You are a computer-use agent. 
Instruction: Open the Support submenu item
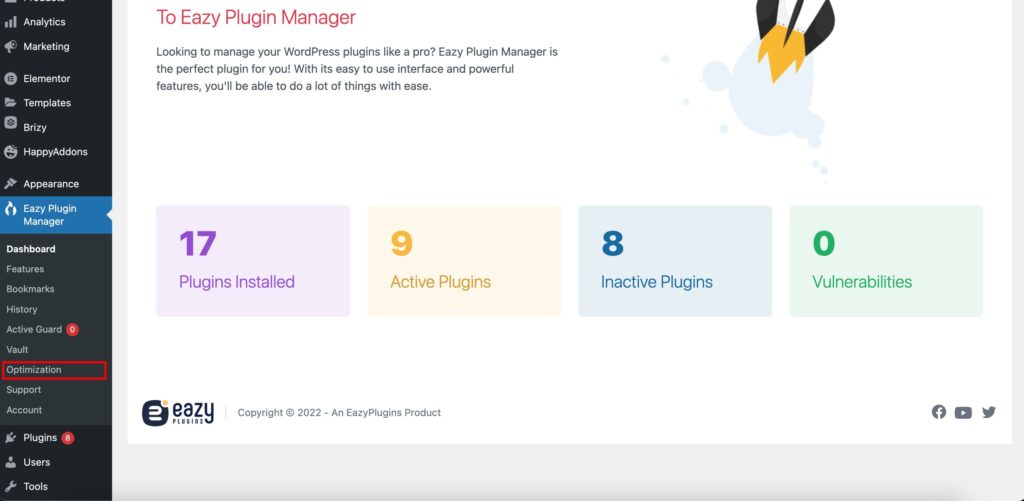coord(24,390)
